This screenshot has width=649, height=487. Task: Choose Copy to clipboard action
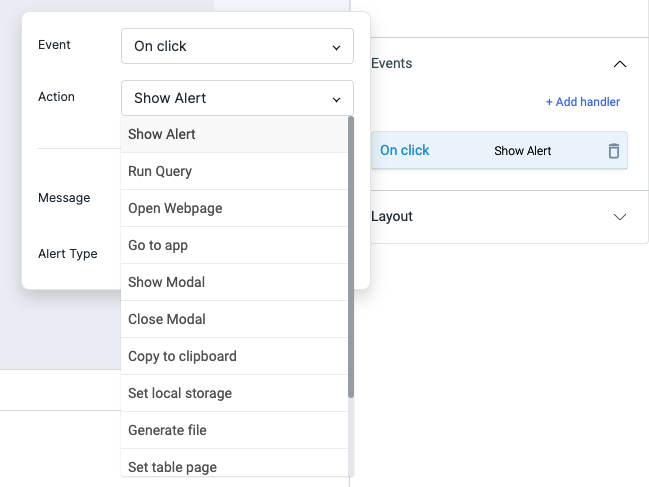click(x=182, y=356)
